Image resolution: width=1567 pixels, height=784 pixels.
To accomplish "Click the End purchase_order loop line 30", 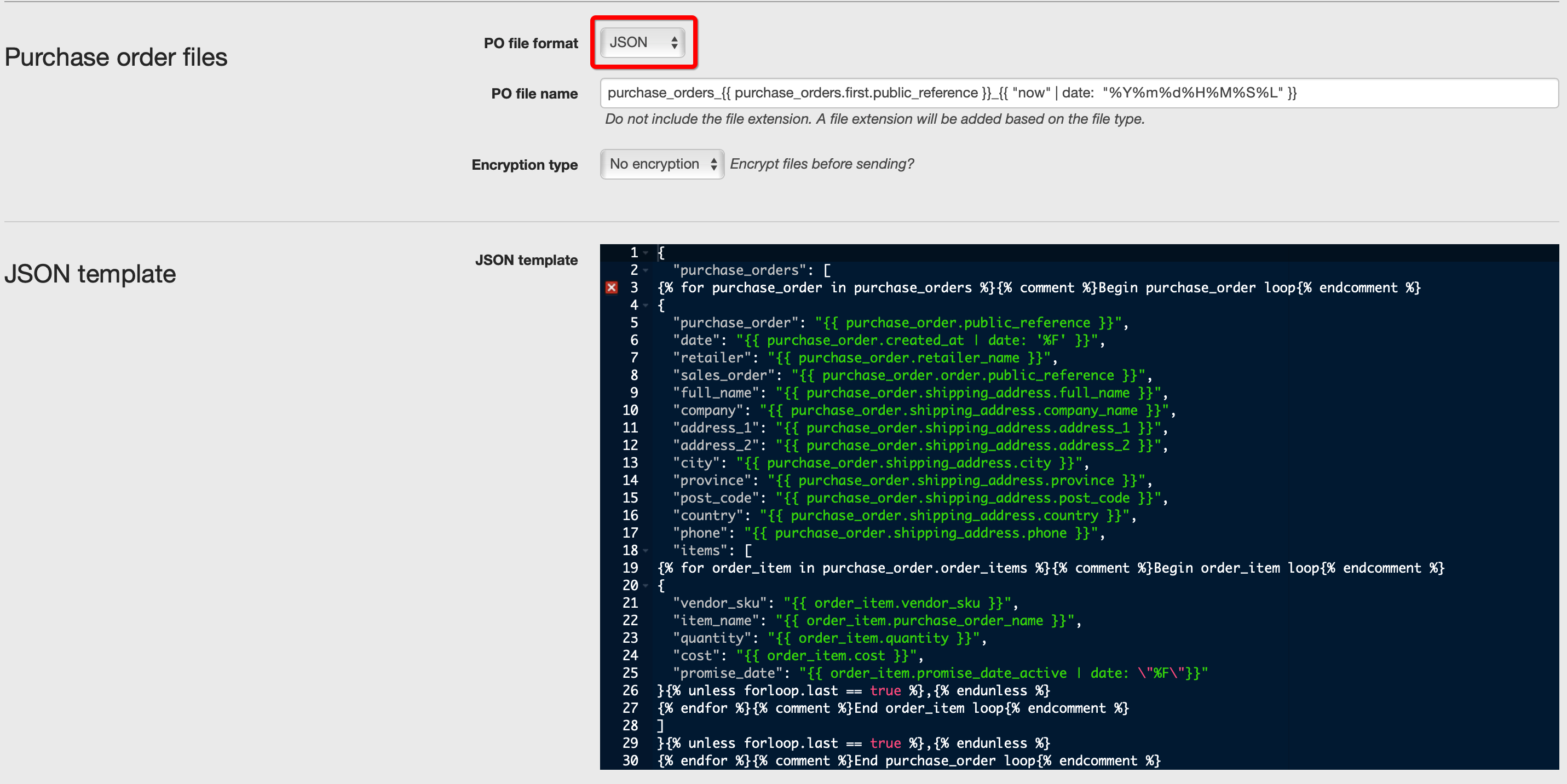I will [908, 761].
